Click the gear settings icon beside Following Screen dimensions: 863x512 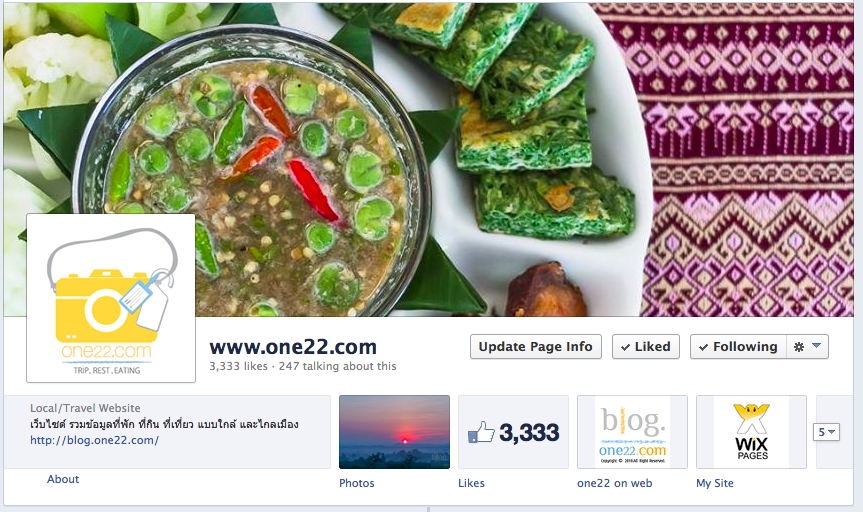point(799,347)
